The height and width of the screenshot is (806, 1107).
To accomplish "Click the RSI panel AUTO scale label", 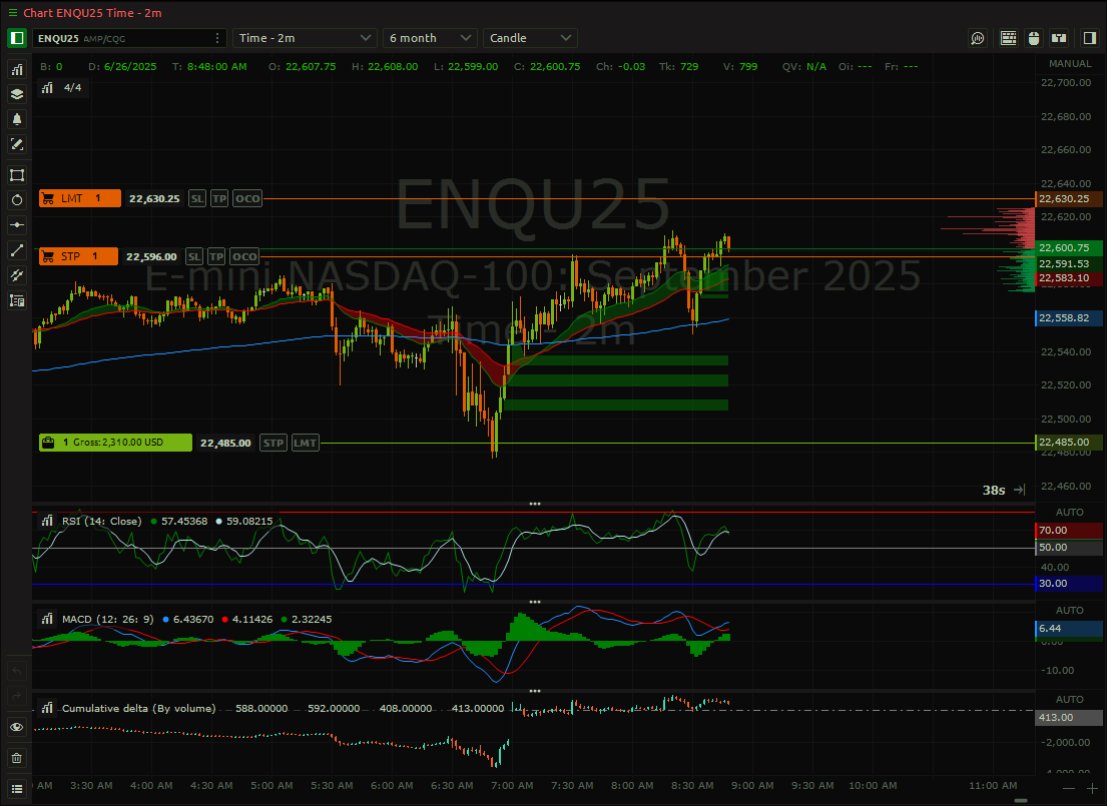I will 1070,512.
